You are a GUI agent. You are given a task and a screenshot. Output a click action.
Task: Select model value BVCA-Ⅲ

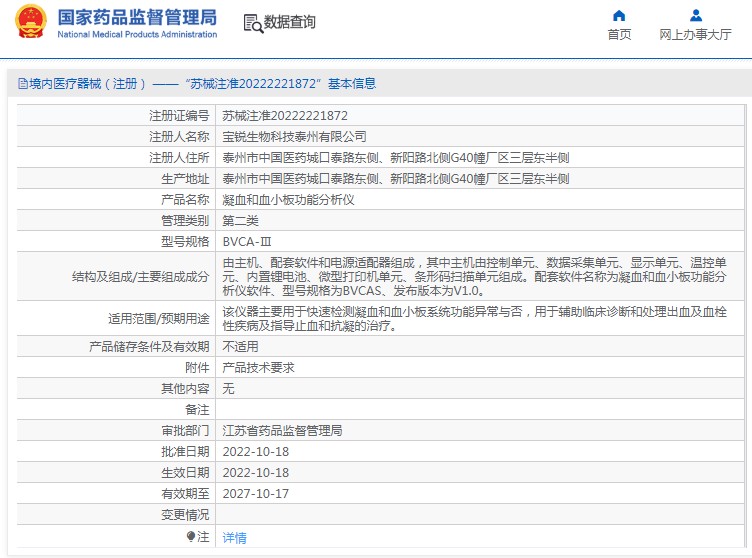pos(247,242)
